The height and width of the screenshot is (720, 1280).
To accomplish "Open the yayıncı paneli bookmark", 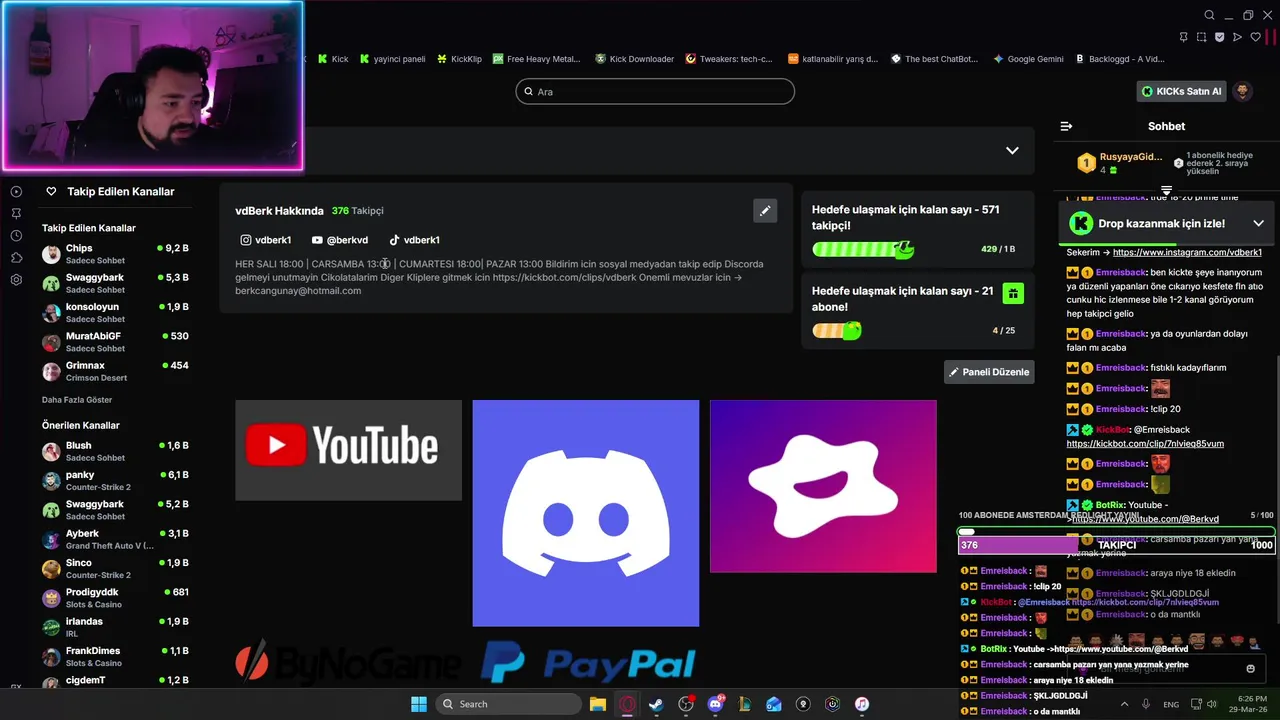I will [392, 59].
